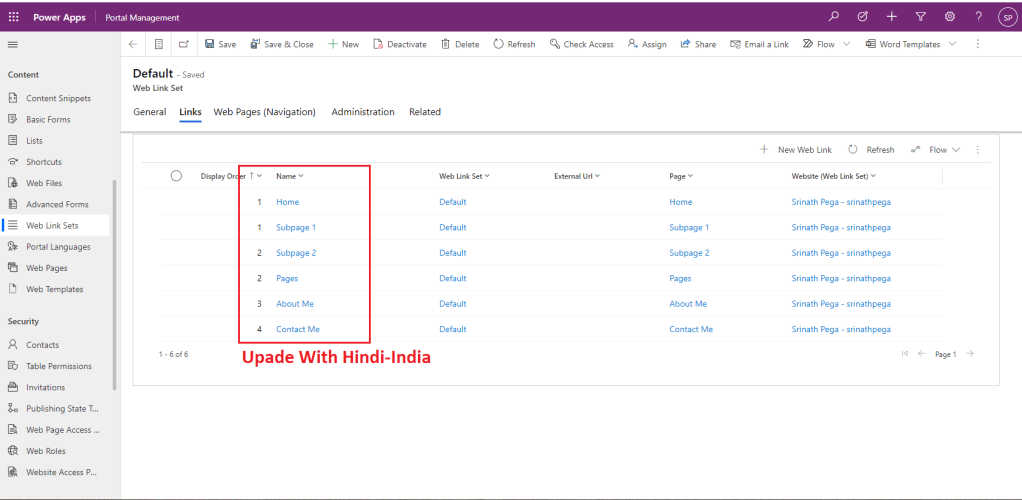Screen dimensions: 1022x500
Task: Expand the Word Templates dropdown
Action: [x=952, y=44]
